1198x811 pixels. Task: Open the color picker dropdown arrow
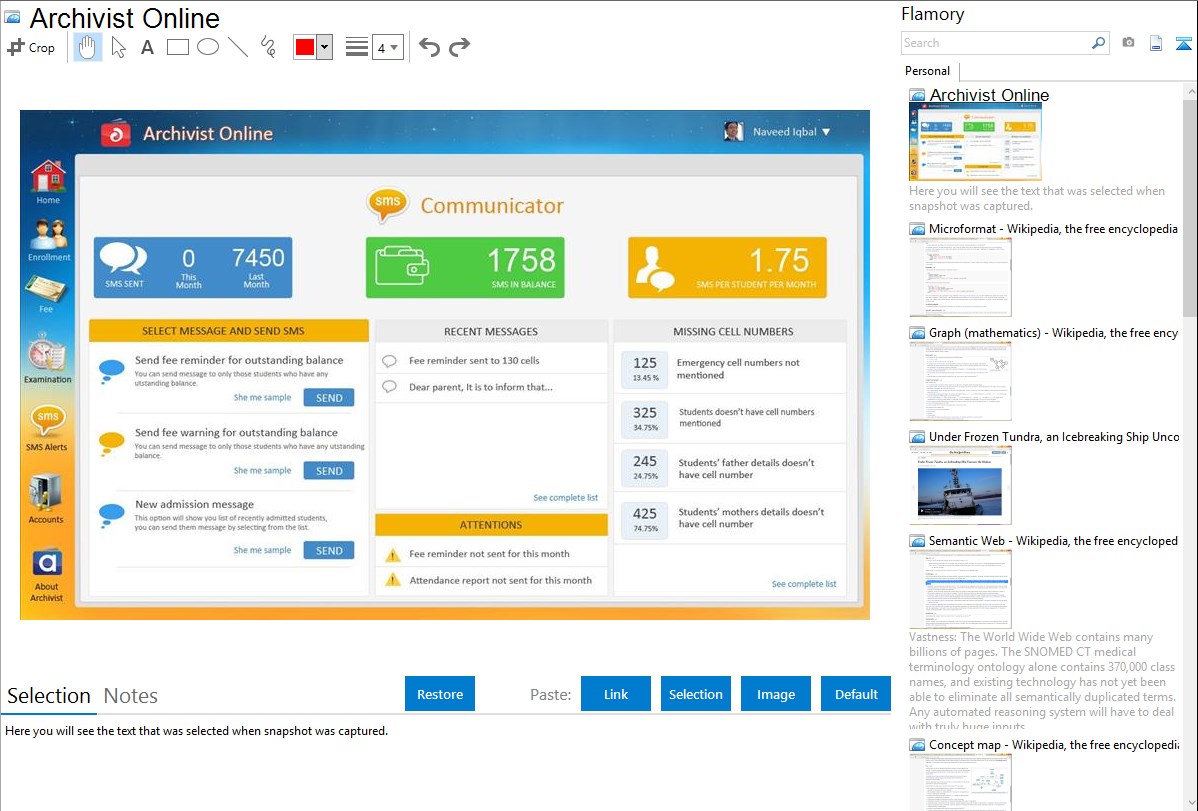pyautogui.click(x=324, y=47)
